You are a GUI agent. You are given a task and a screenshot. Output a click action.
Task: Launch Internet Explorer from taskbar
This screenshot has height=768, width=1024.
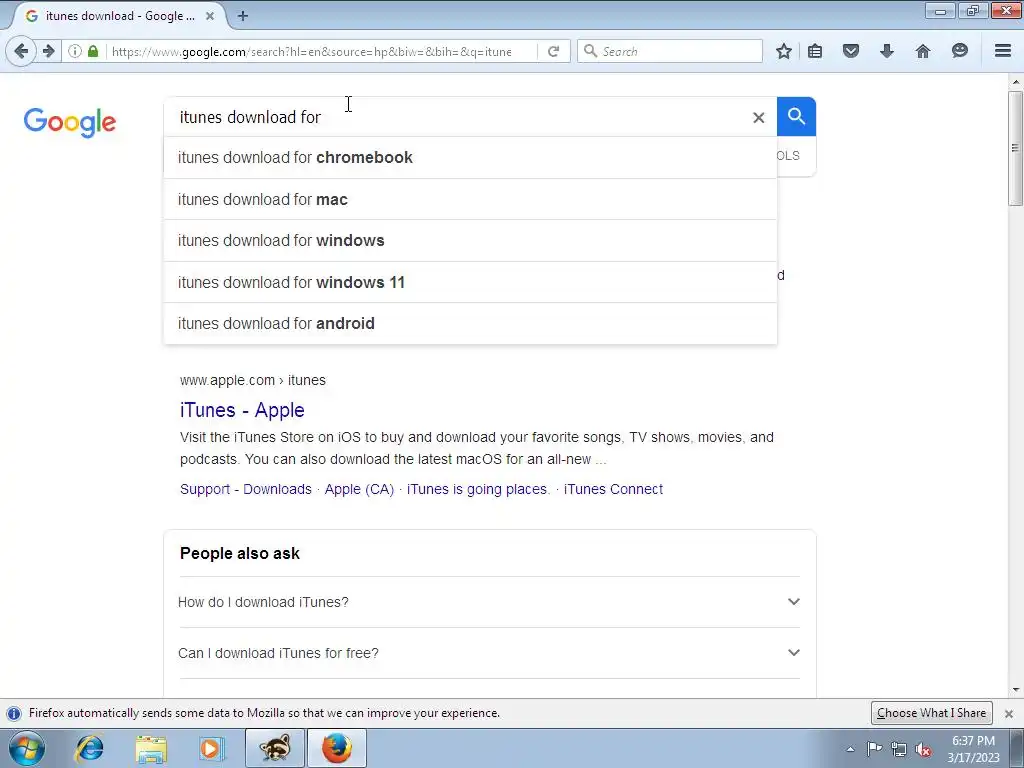(x=89, y=748)
